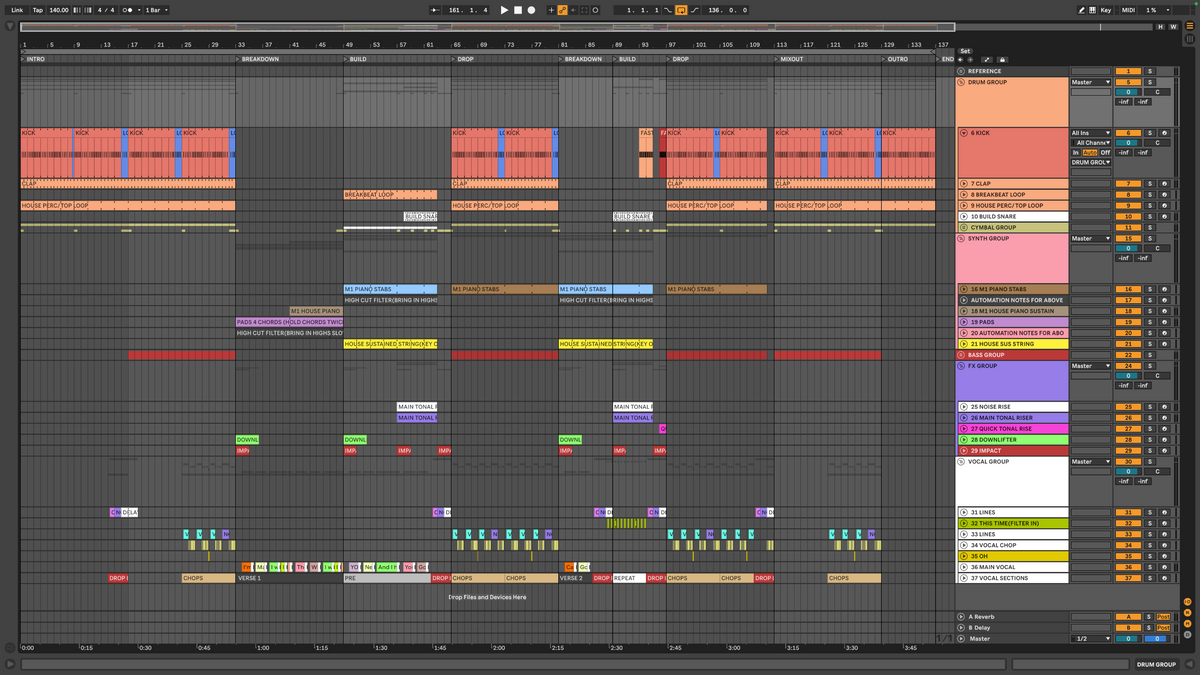This screenshot has height=675, width=1200.
Task: Unfold the 36 MAIN VOCAL track
Action: point(963,567)
